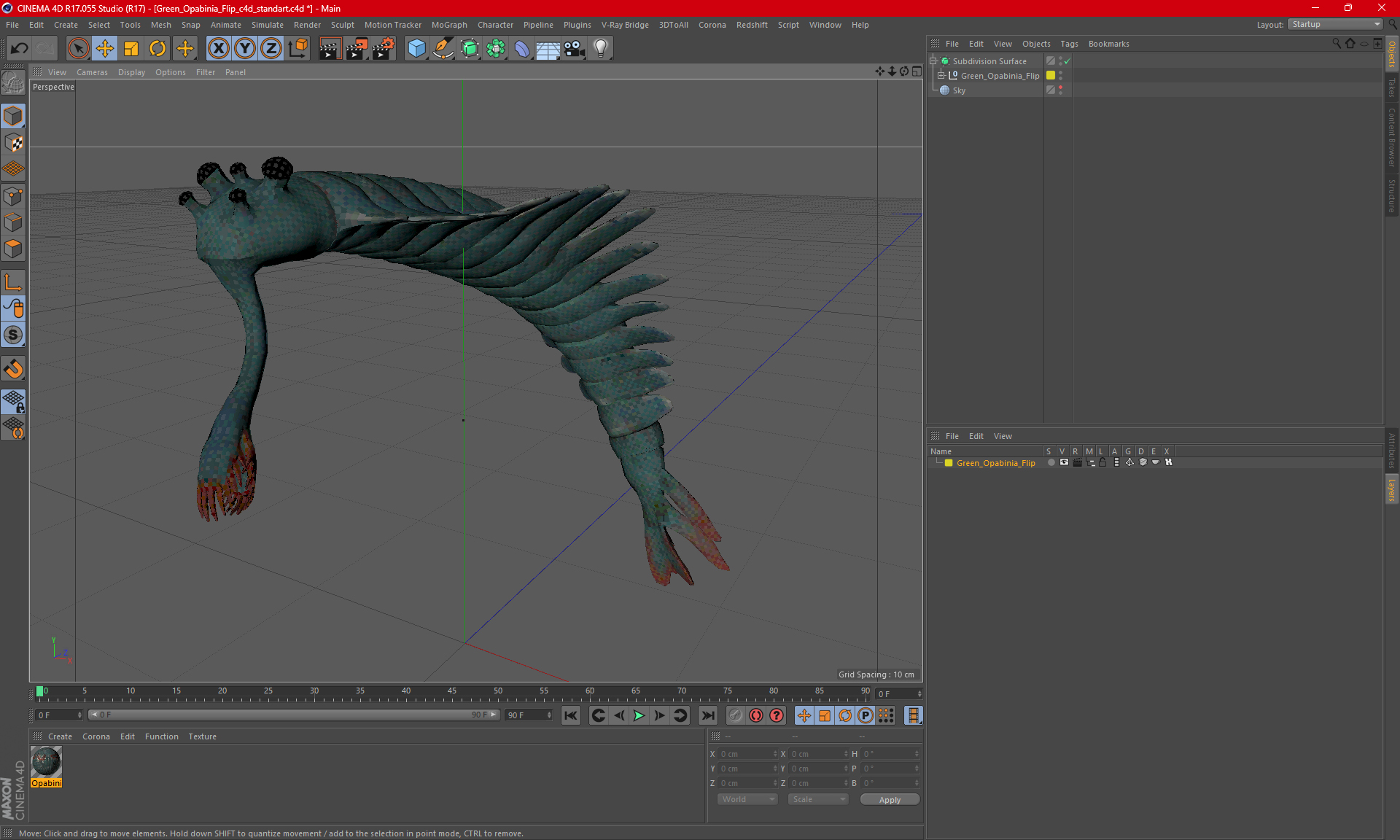Toggle layer View eye for Green_Opabinia_Flip
Viewport: 1400px width, 840px height.
click(x=1064, y=462)
